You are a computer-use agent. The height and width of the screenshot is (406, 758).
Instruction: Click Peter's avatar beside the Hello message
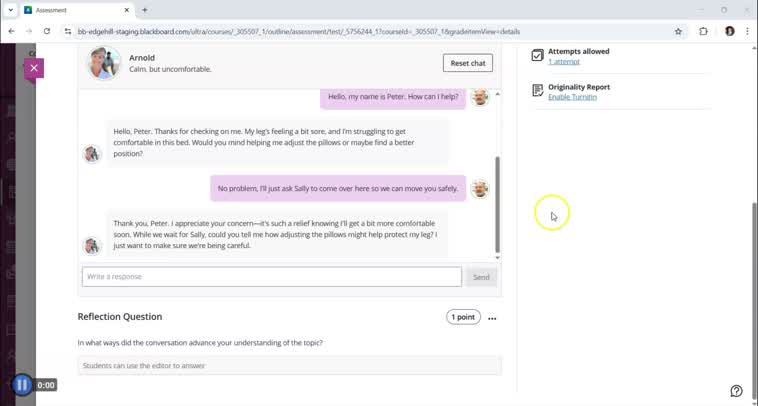point(480,97)
